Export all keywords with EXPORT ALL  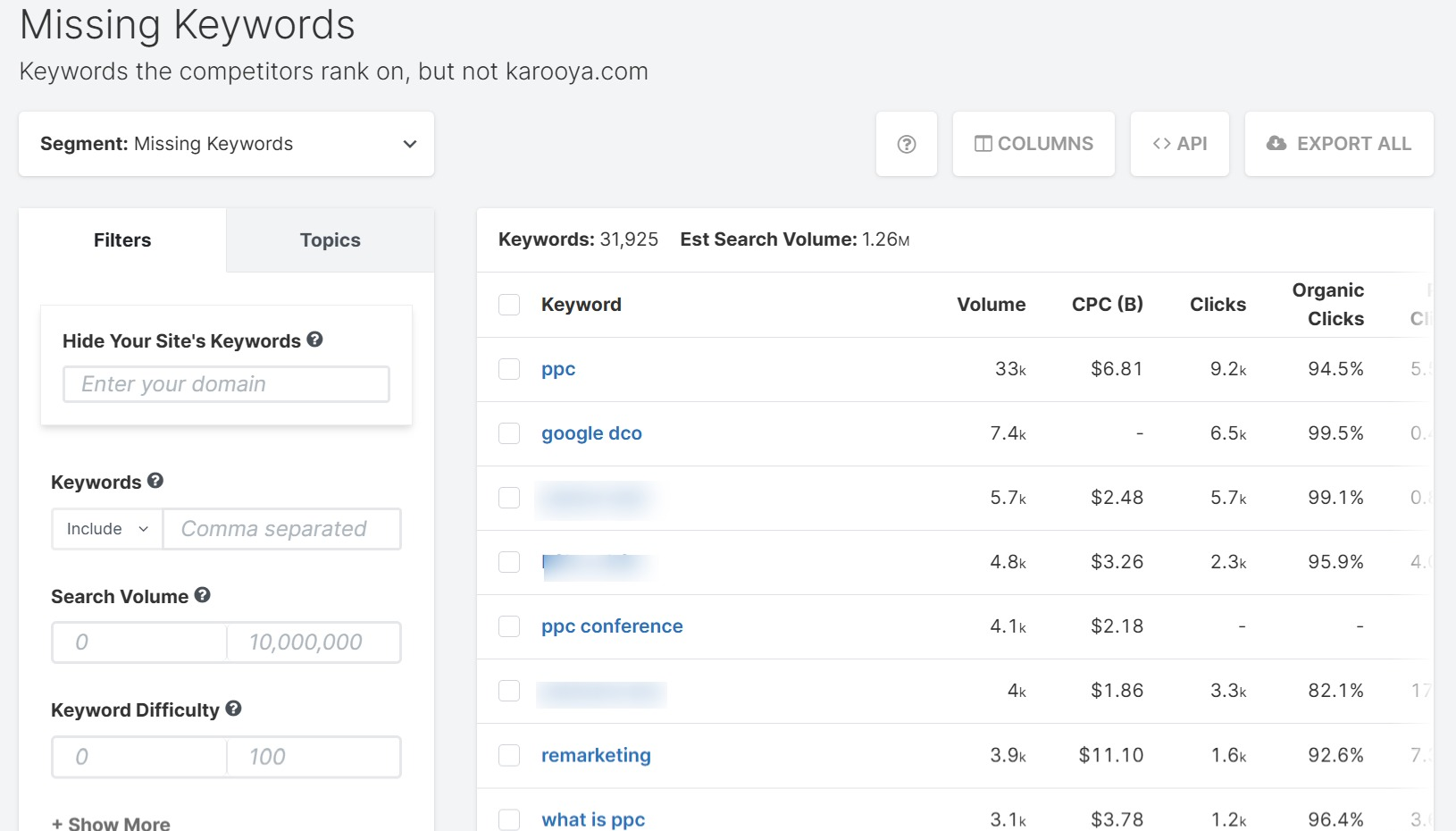[1338, 144]
